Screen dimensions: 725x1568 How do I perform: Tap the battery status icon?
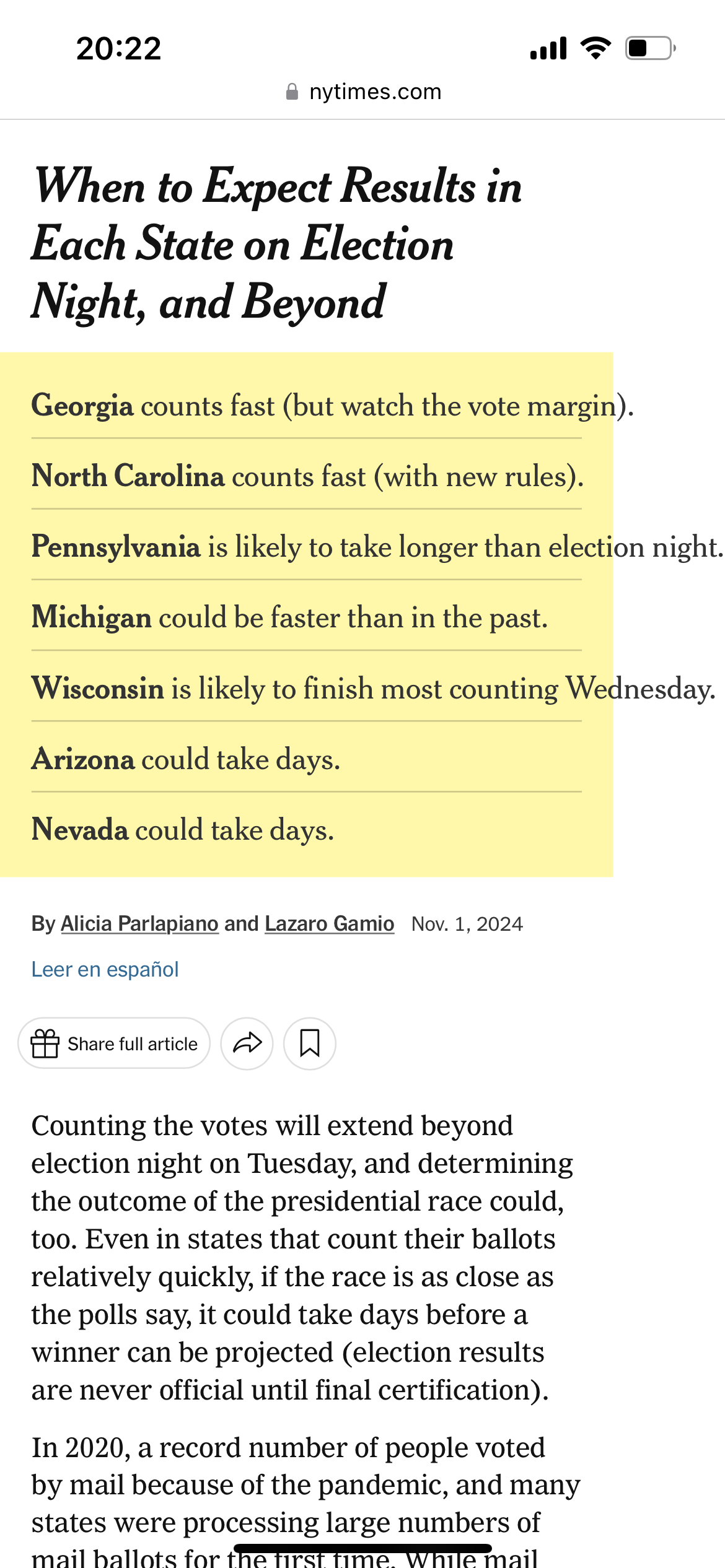[x=651, y=48]
